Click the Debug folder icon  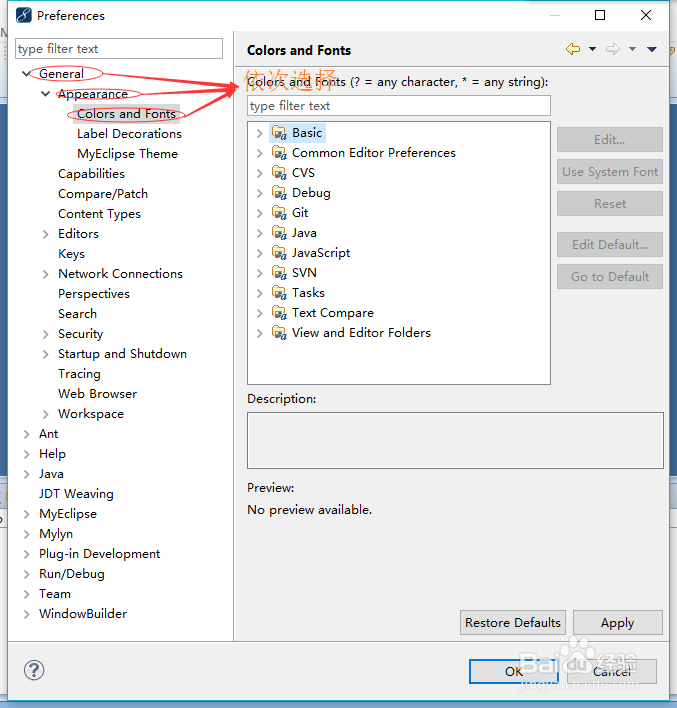279,193
